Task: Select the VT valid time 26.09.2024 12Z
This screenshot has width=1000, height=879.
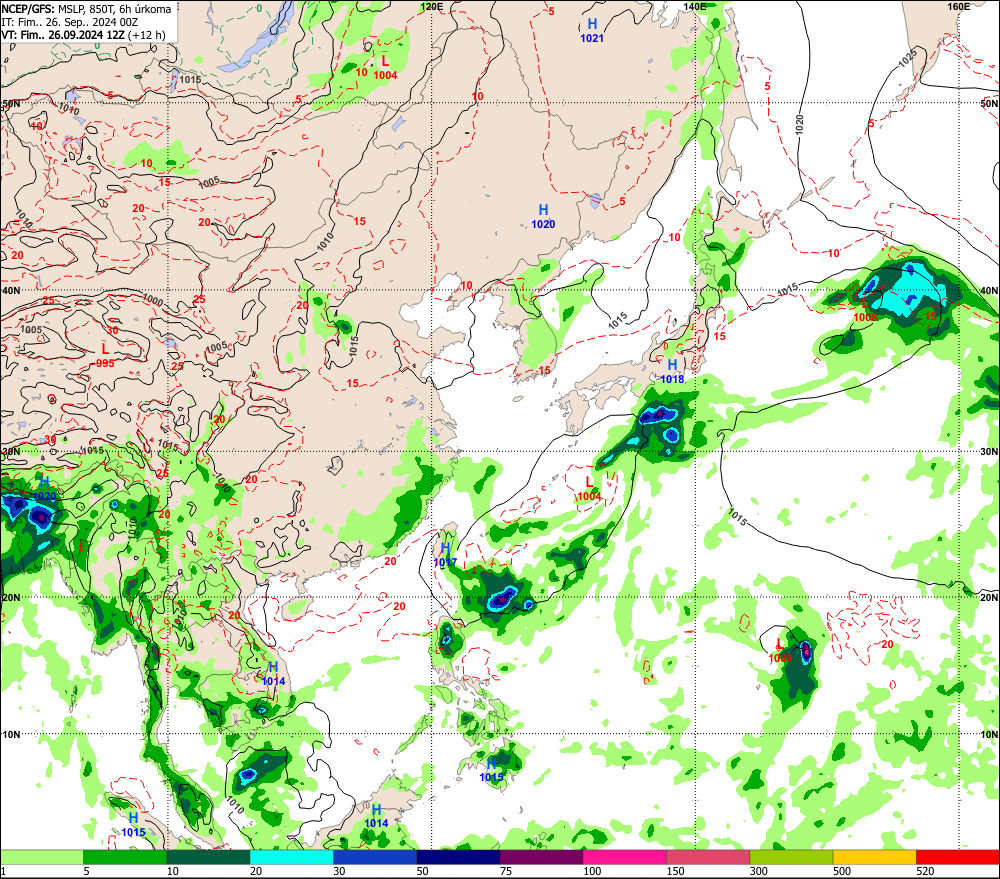Action: pyautogui.click(x=83, y=35)
